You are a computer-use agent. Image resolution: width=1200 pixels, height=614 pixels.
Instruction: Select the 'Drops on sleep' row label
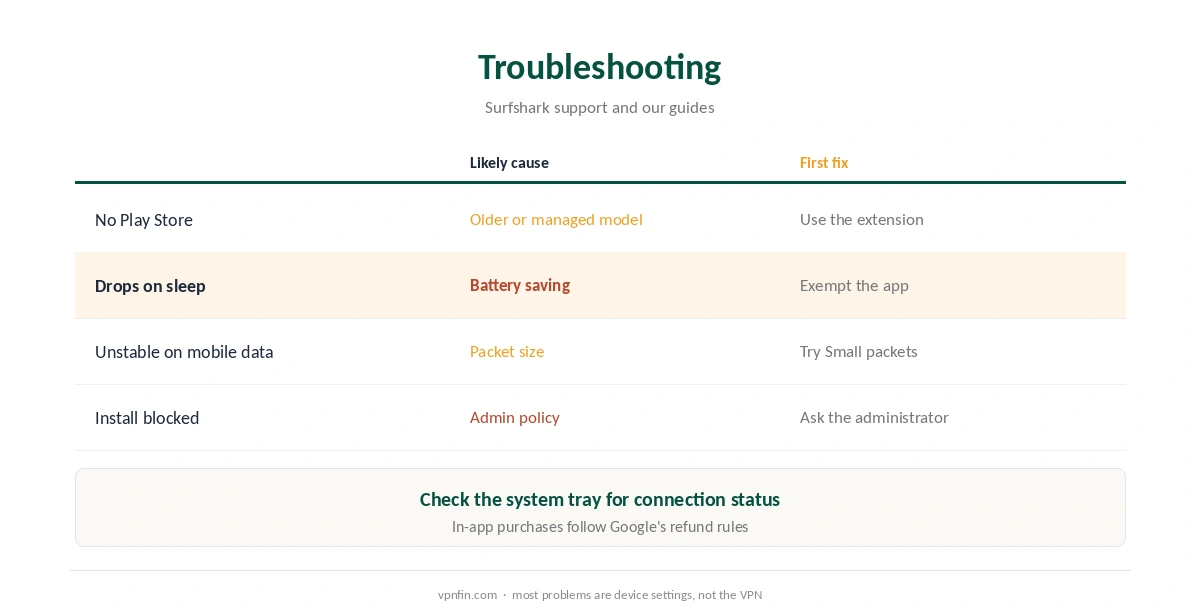pyautogui.click(x=150, y=286)
